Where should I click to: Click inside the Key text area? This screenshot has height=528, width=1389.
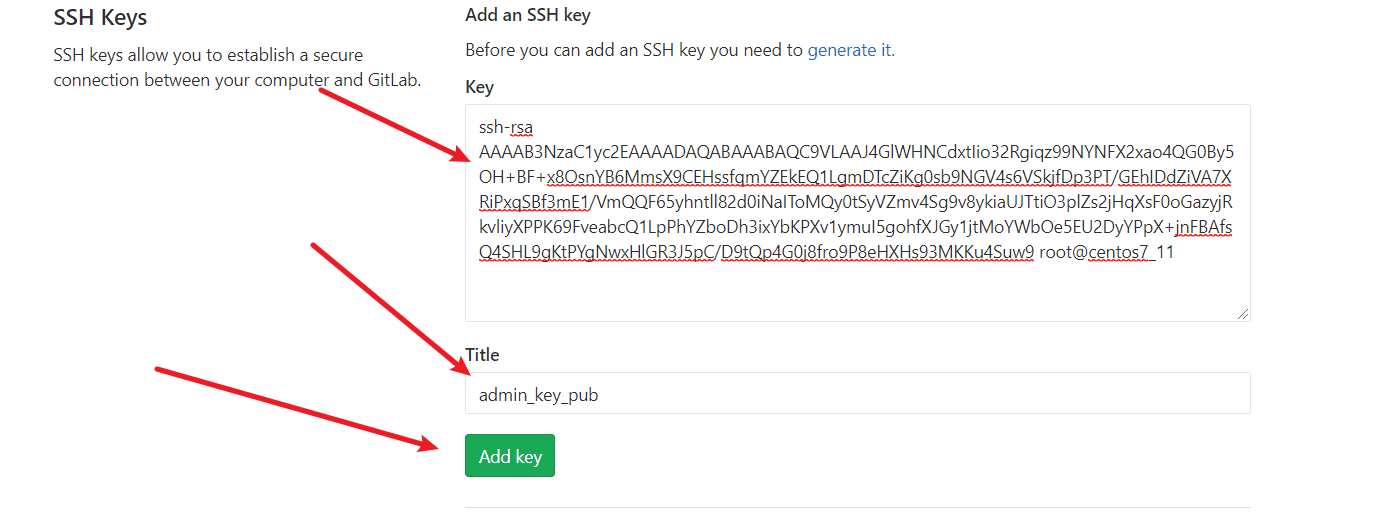click(x=857, y=290)
